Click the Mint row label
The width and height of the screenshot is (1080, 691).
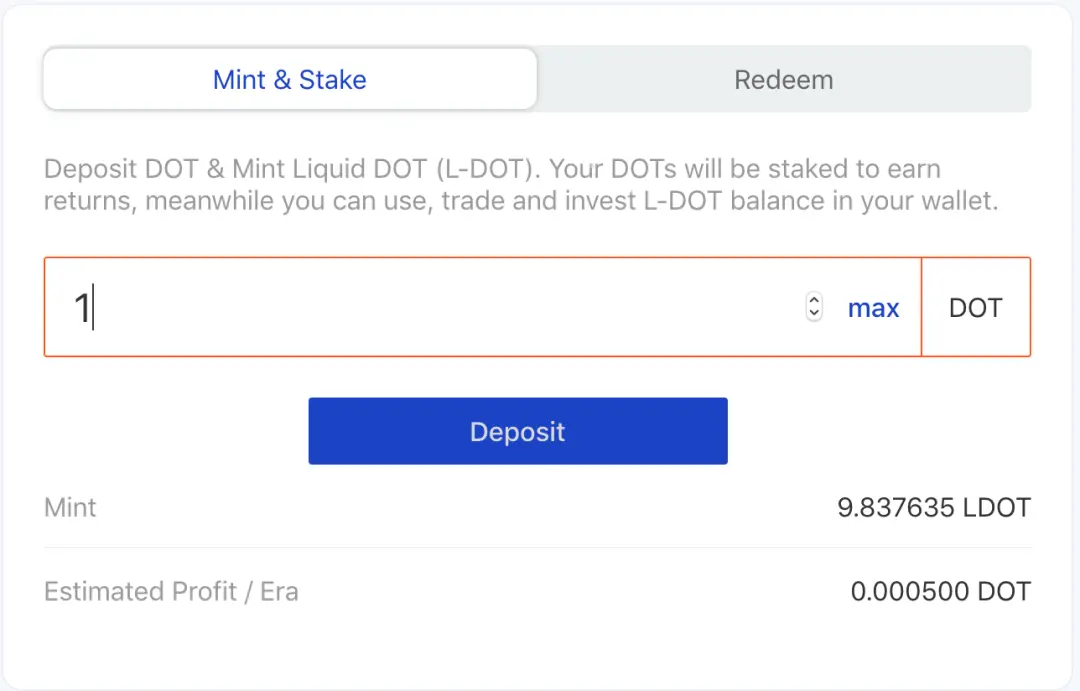coord(70,508)
